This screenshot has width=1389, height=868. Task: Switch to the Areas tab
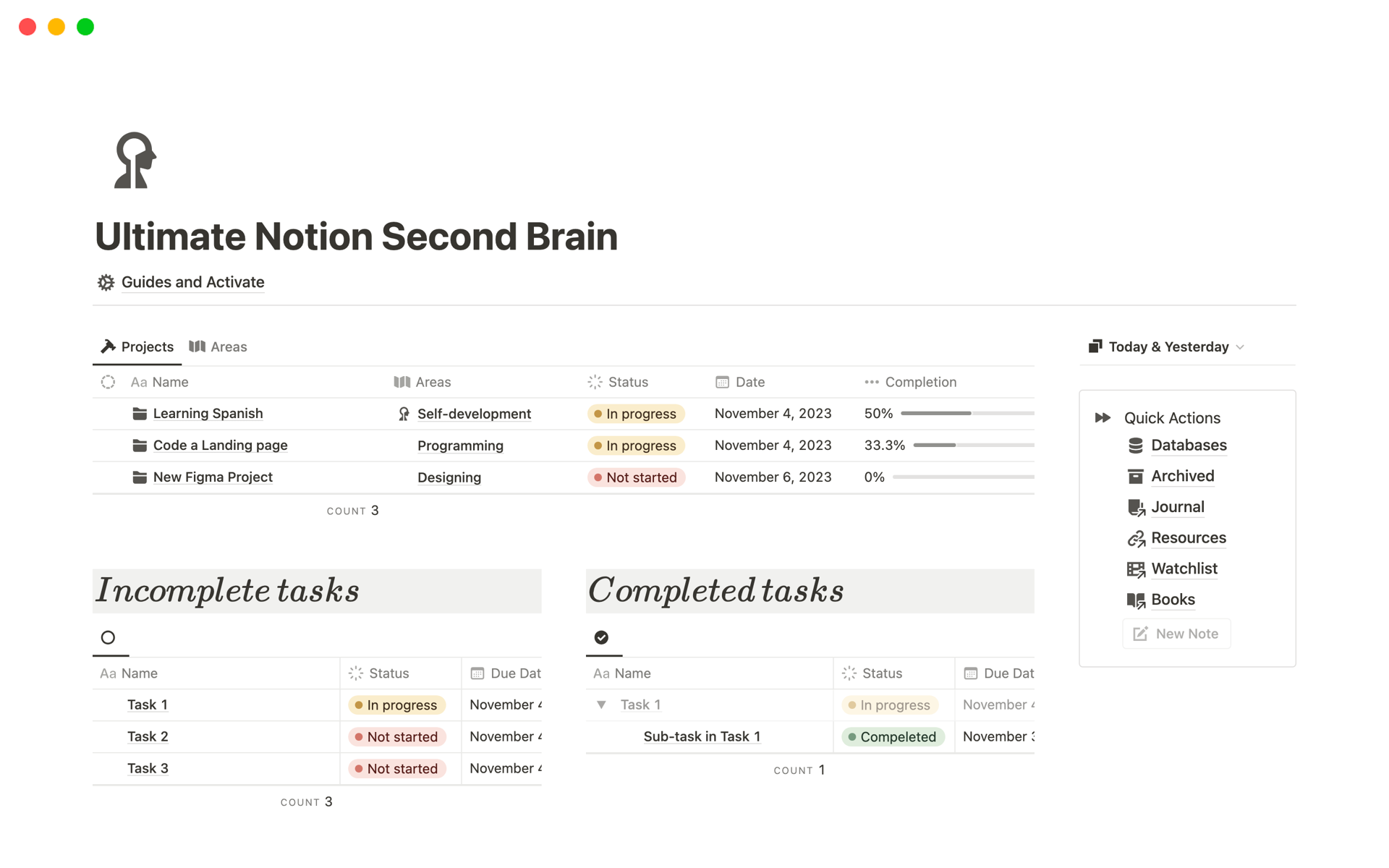[x=218, y=347]
